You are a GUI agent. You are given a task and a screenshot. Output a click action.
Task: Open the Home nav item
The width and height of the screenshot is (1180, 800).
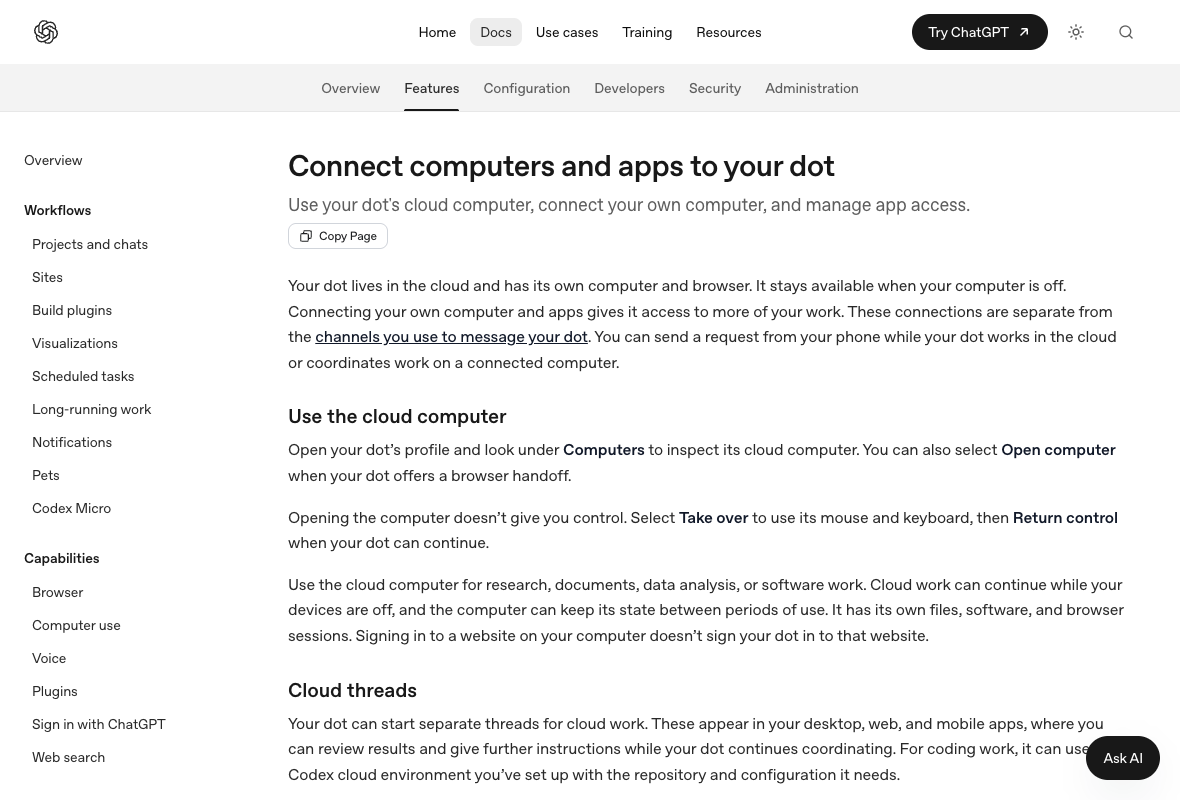(x=437, y=32)
